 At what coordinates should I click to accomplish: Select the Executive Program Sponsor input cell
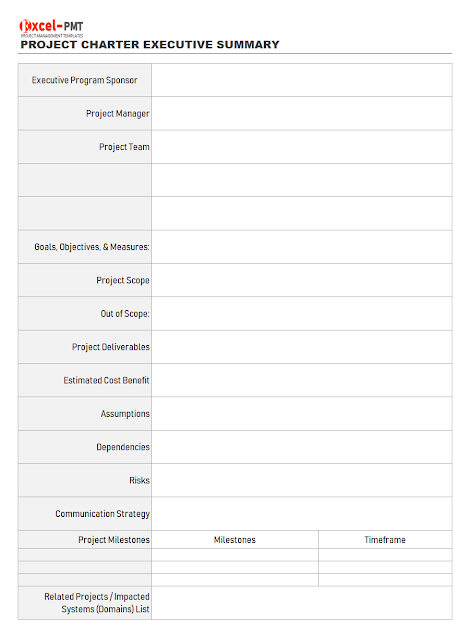[302, 80]
